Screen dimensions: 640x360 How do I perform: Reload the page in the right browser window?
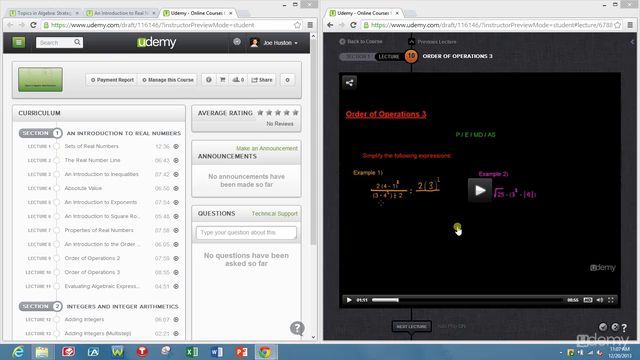353,25
